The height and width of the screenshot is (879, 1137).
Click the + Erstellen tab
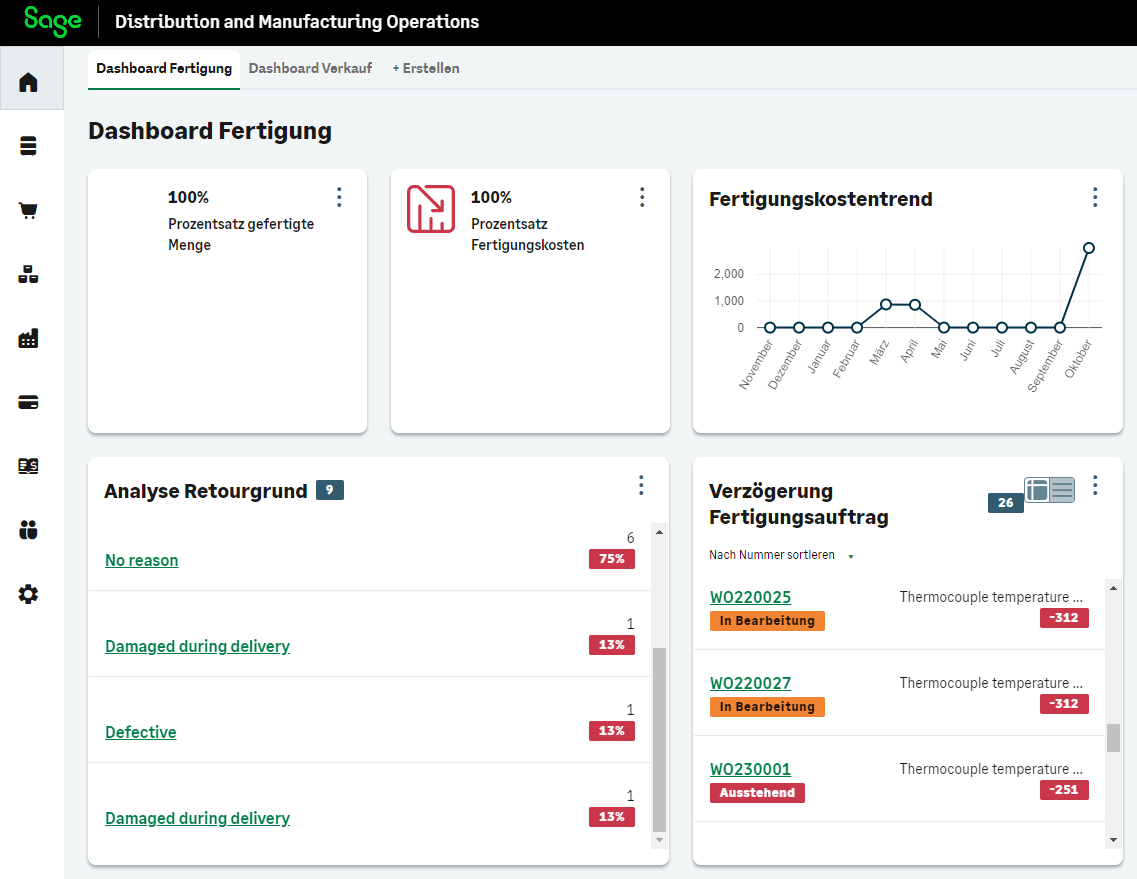[x=426, y=69]
